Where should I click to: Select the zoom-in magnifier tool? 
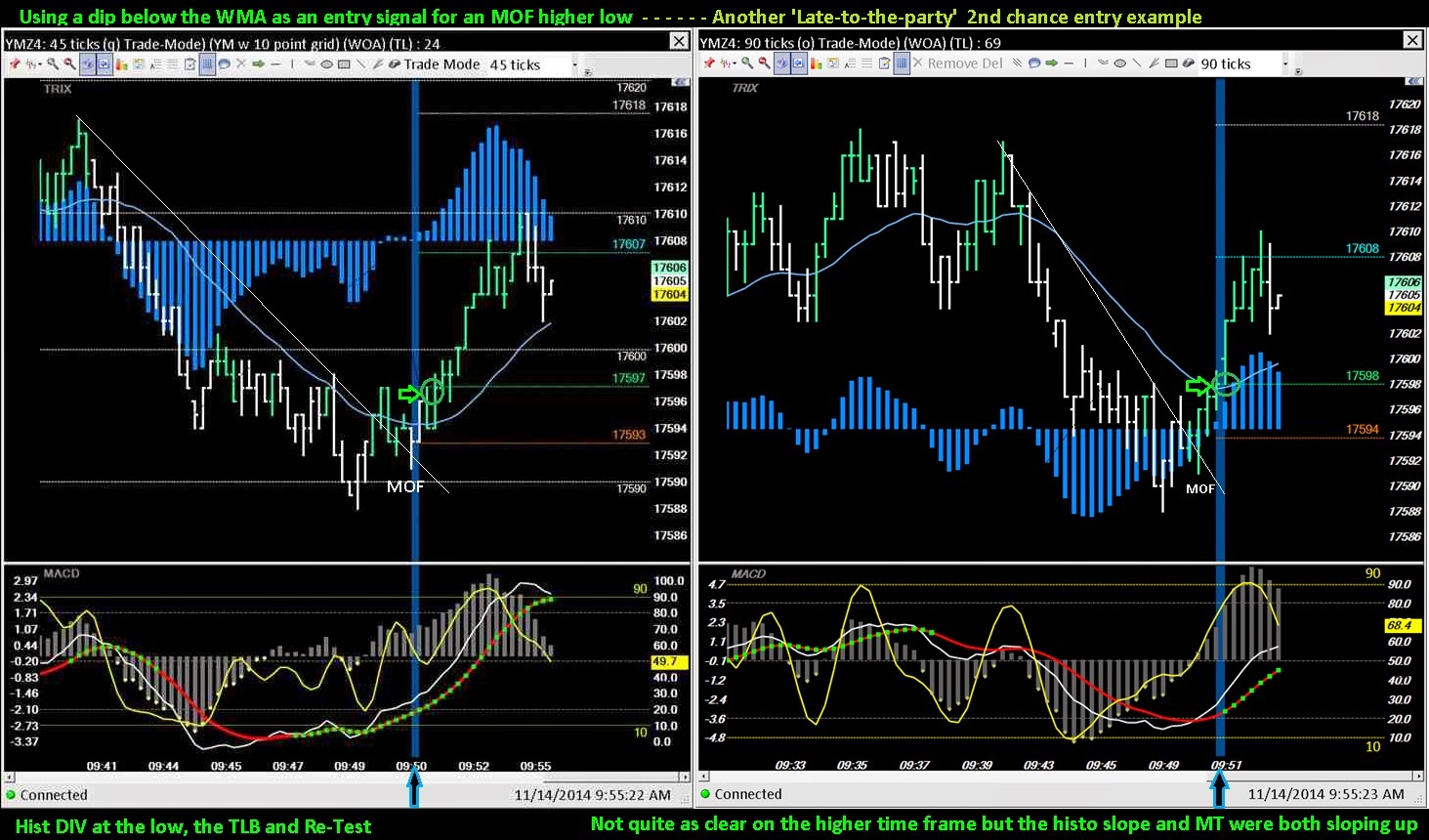coord(52,64)
